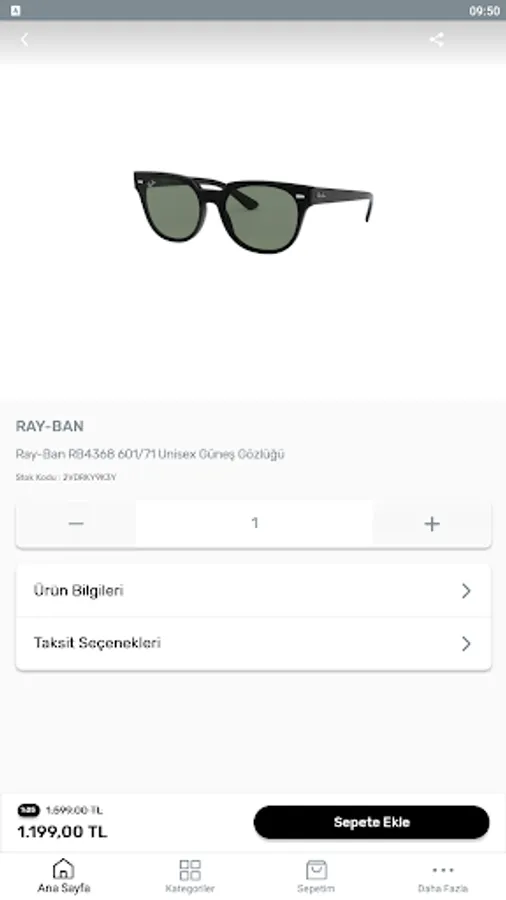
Task: Tap the 1.199,00 TL price
Action: pos(62,832)
